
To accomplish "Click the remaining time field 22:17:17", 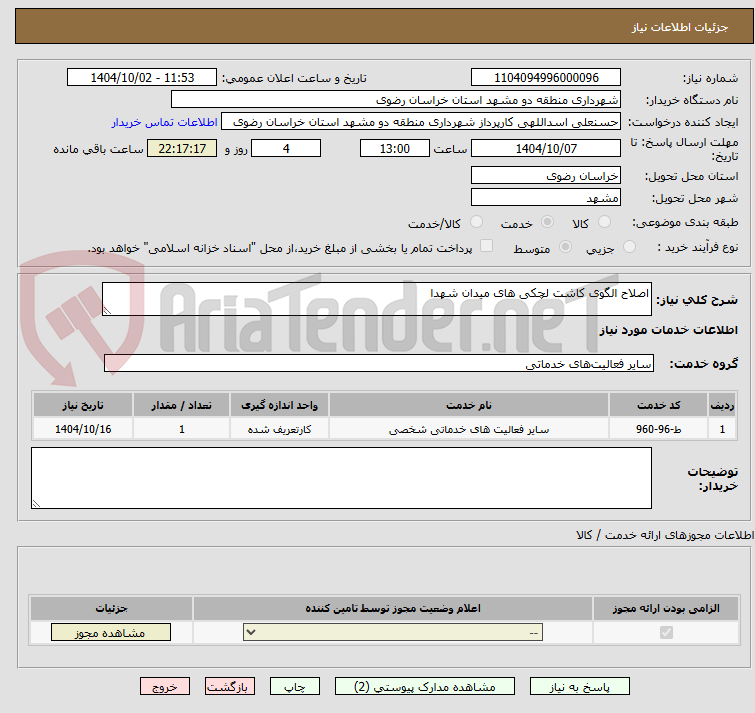I will coord(182,148).
